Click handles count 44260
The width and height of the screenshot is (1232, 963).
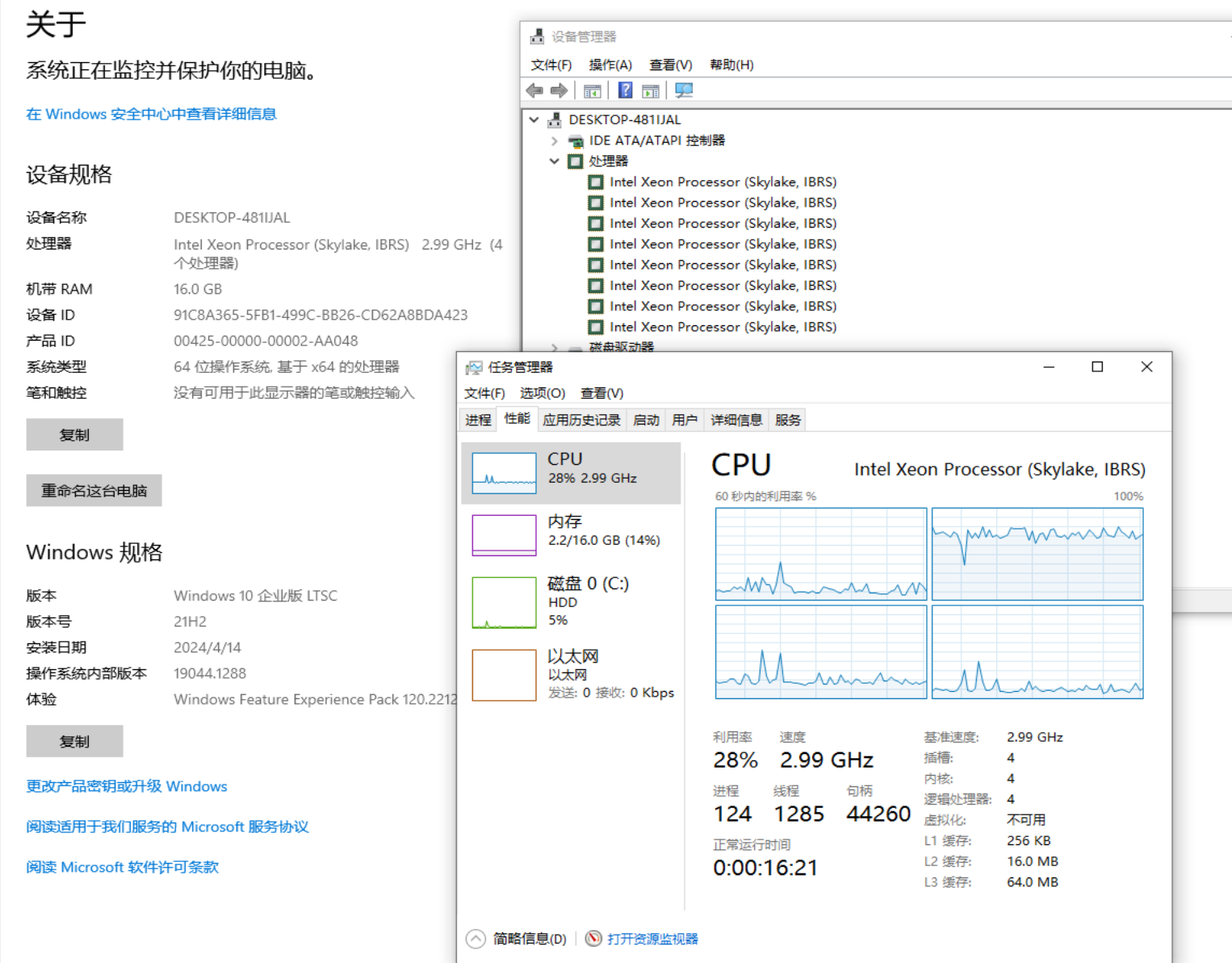(878, 814)
